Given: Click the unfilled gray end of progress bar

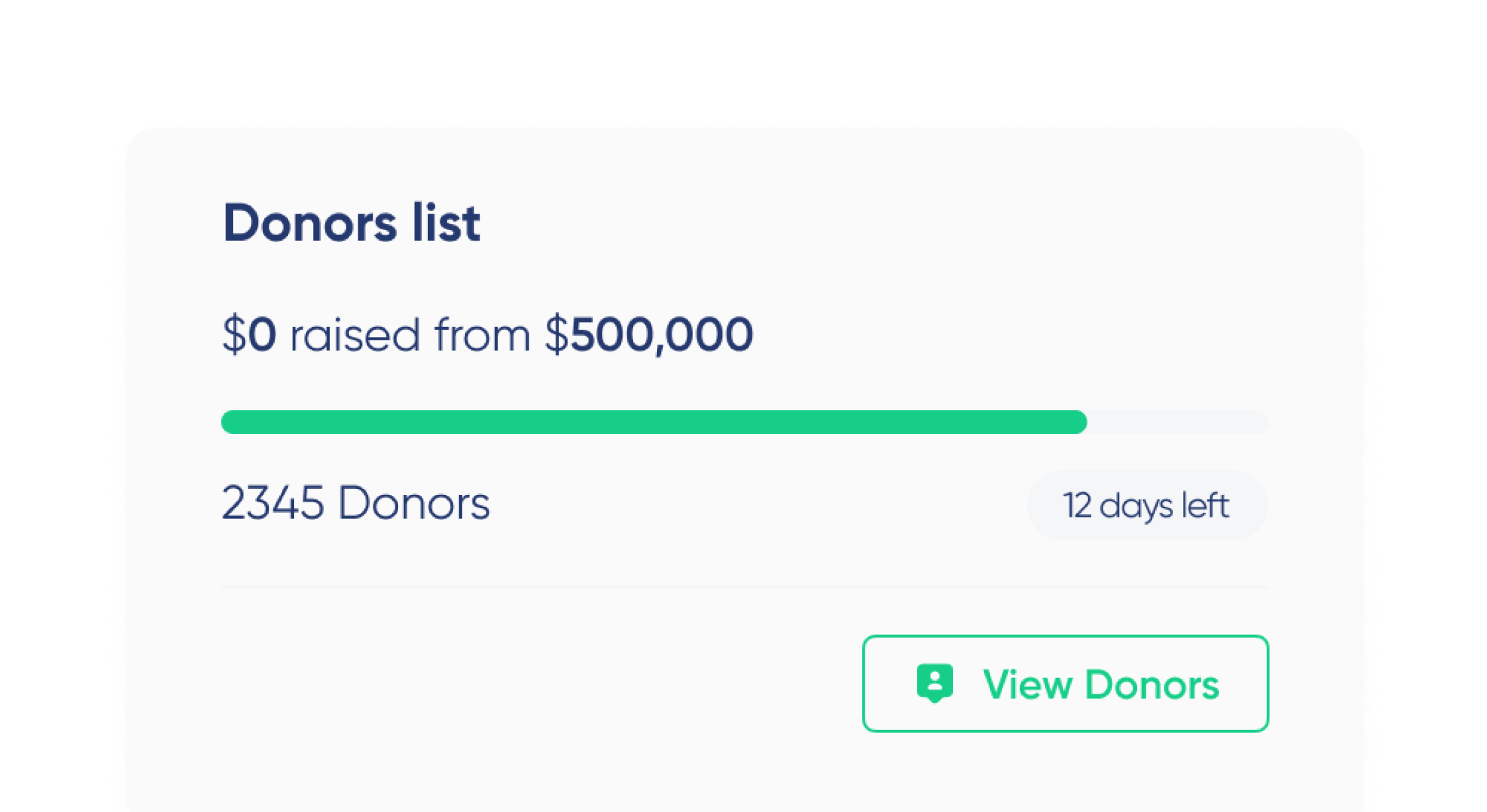Looking at the screenshot, I should point(1178,422).
